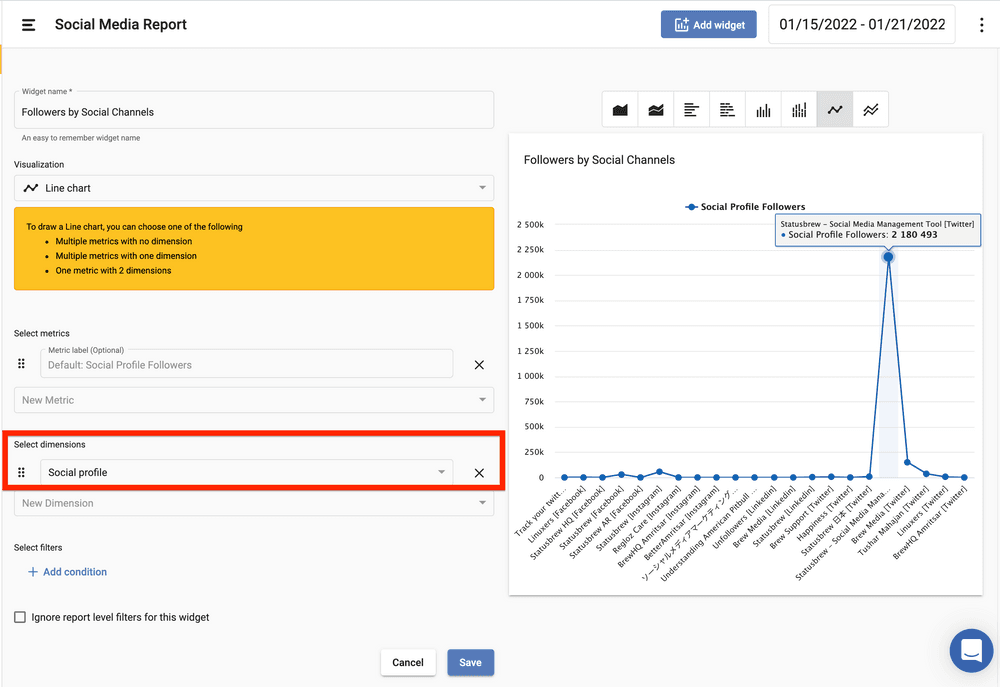
Task: Click the Add widget button
Action: [x=708, y=25]
